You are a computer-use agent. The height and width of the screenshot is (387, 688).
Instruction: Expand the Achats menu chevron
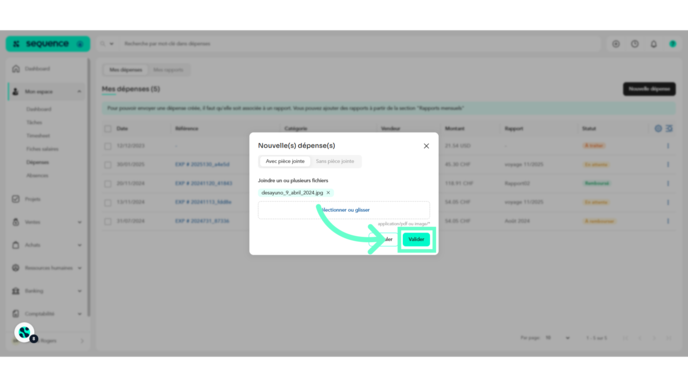tap(79, 245)
